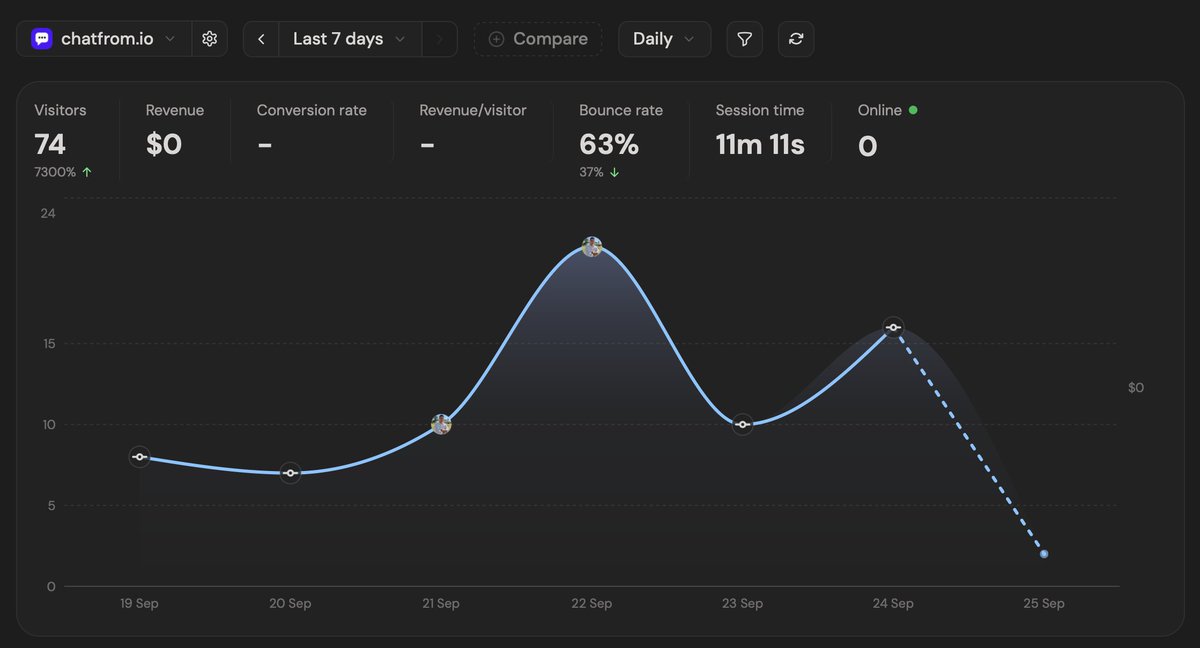Go to the previous period with left chevron
Image resolution: width=1200 pixels, height=648 pixels.
[261, 39]
